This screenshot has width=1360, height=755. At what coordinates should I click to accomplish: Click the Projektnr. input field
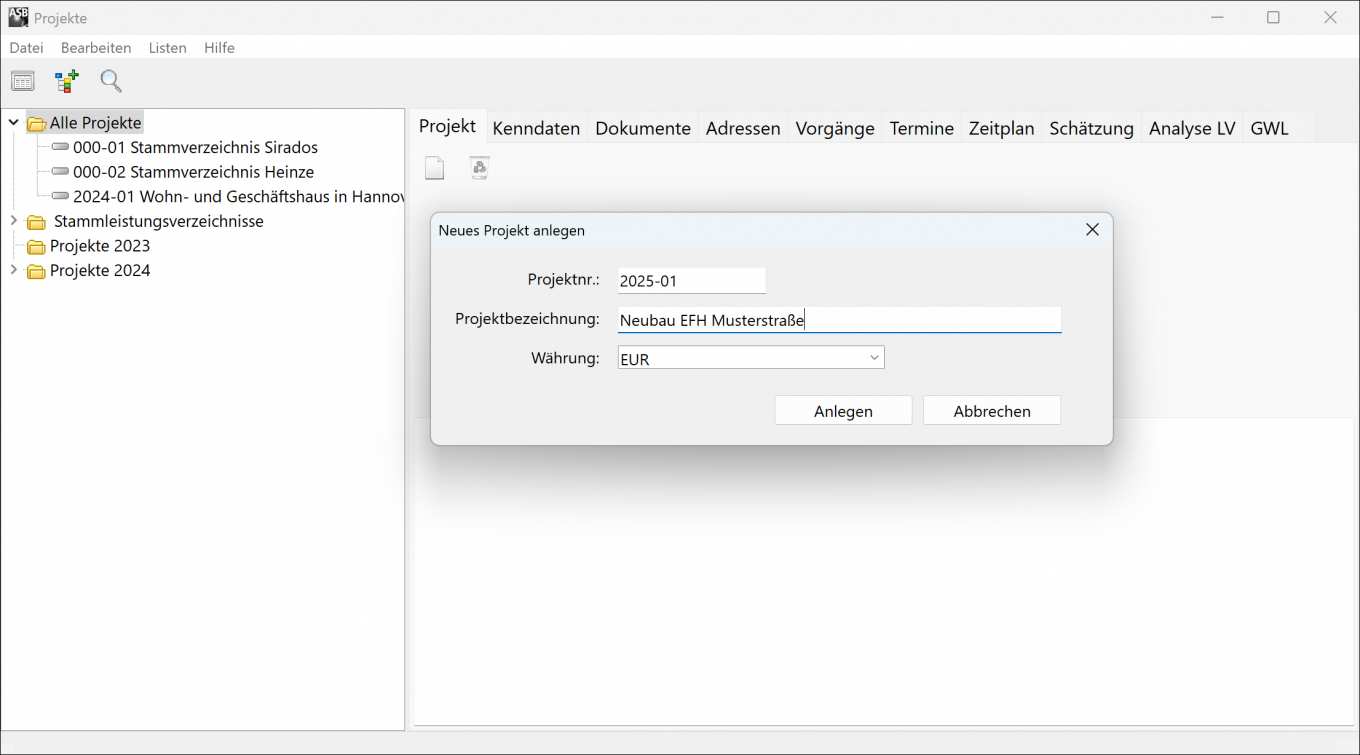point(692,281)
